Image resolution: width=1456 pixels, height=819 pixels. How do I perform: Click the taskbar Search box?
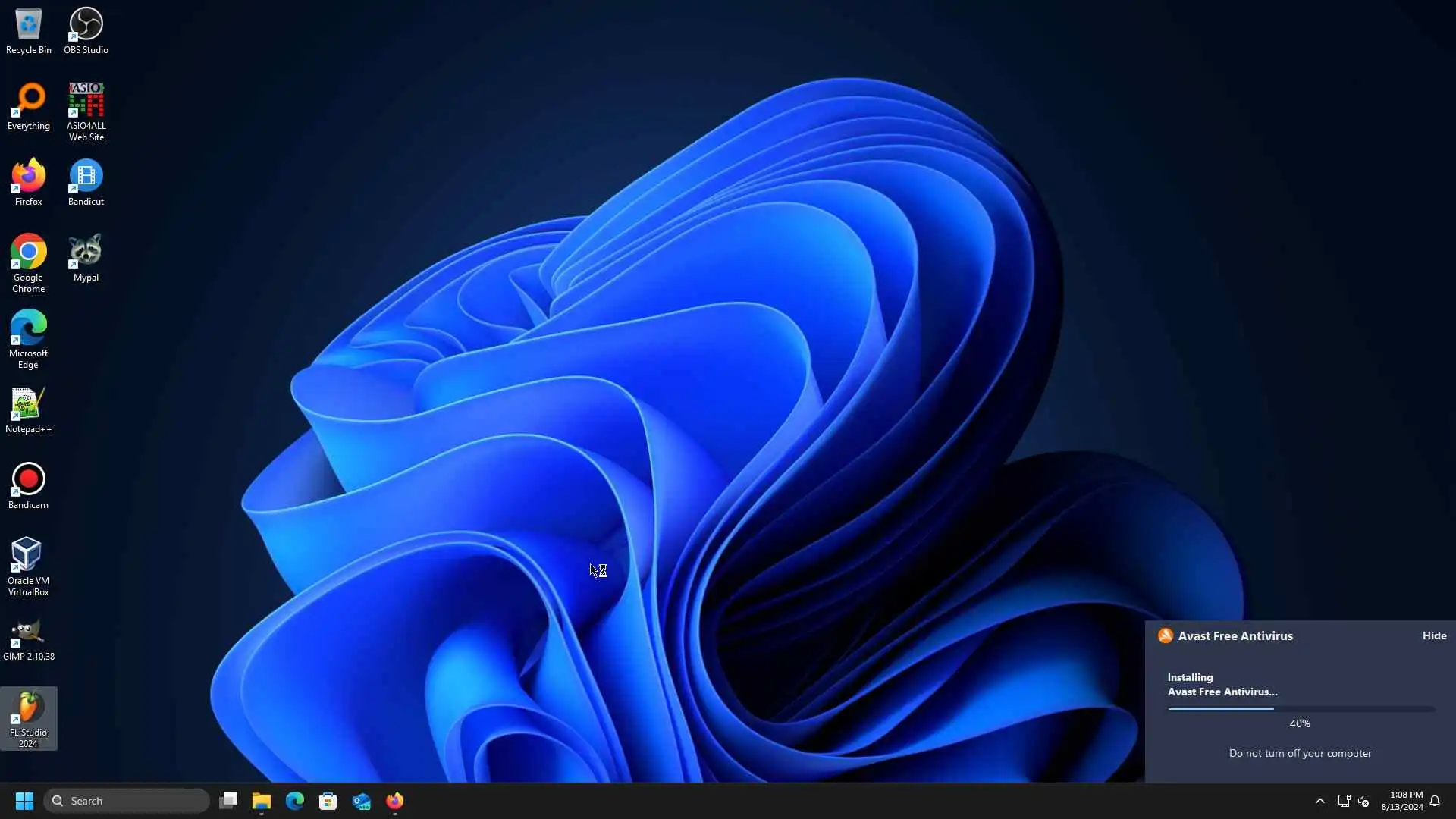127,801
